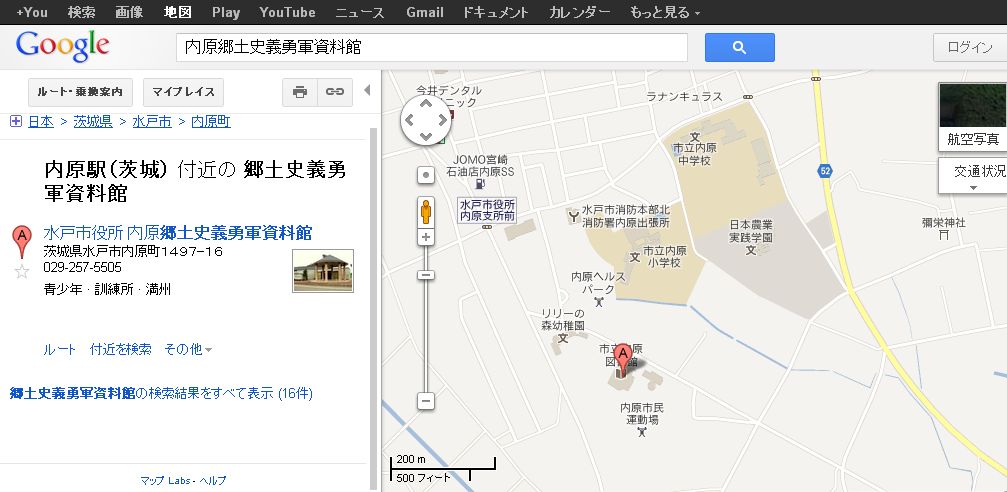
Task: Click the print icon
Action: (299, 92)
